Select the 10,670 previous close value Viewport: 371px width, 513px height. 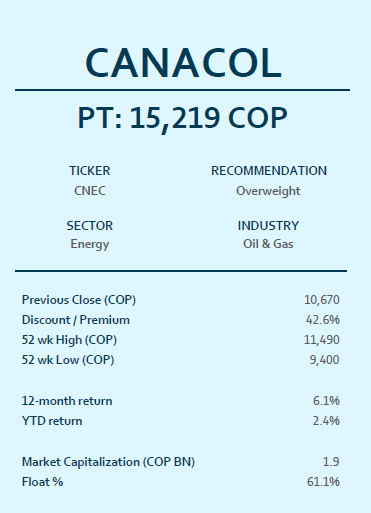click(x=322, y=300)
